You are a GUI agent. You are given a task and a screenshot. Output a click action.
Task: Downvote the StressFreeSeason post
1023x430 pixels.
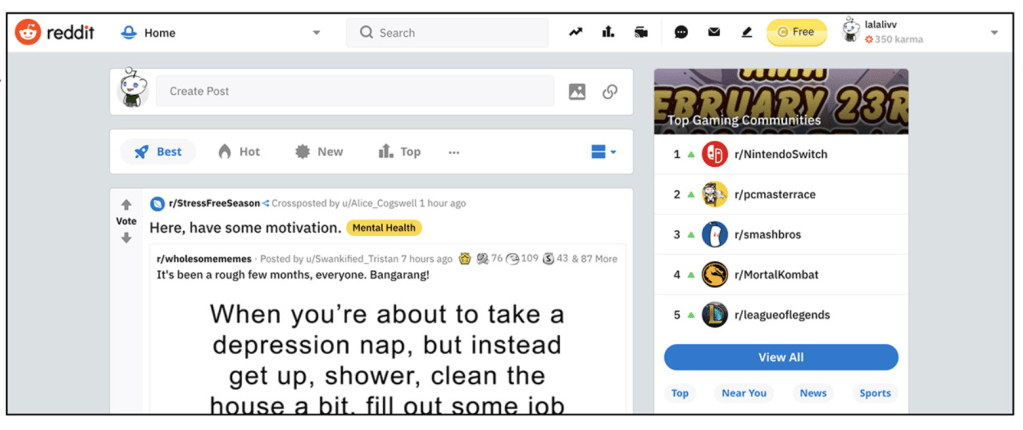[x=126, y=238]
